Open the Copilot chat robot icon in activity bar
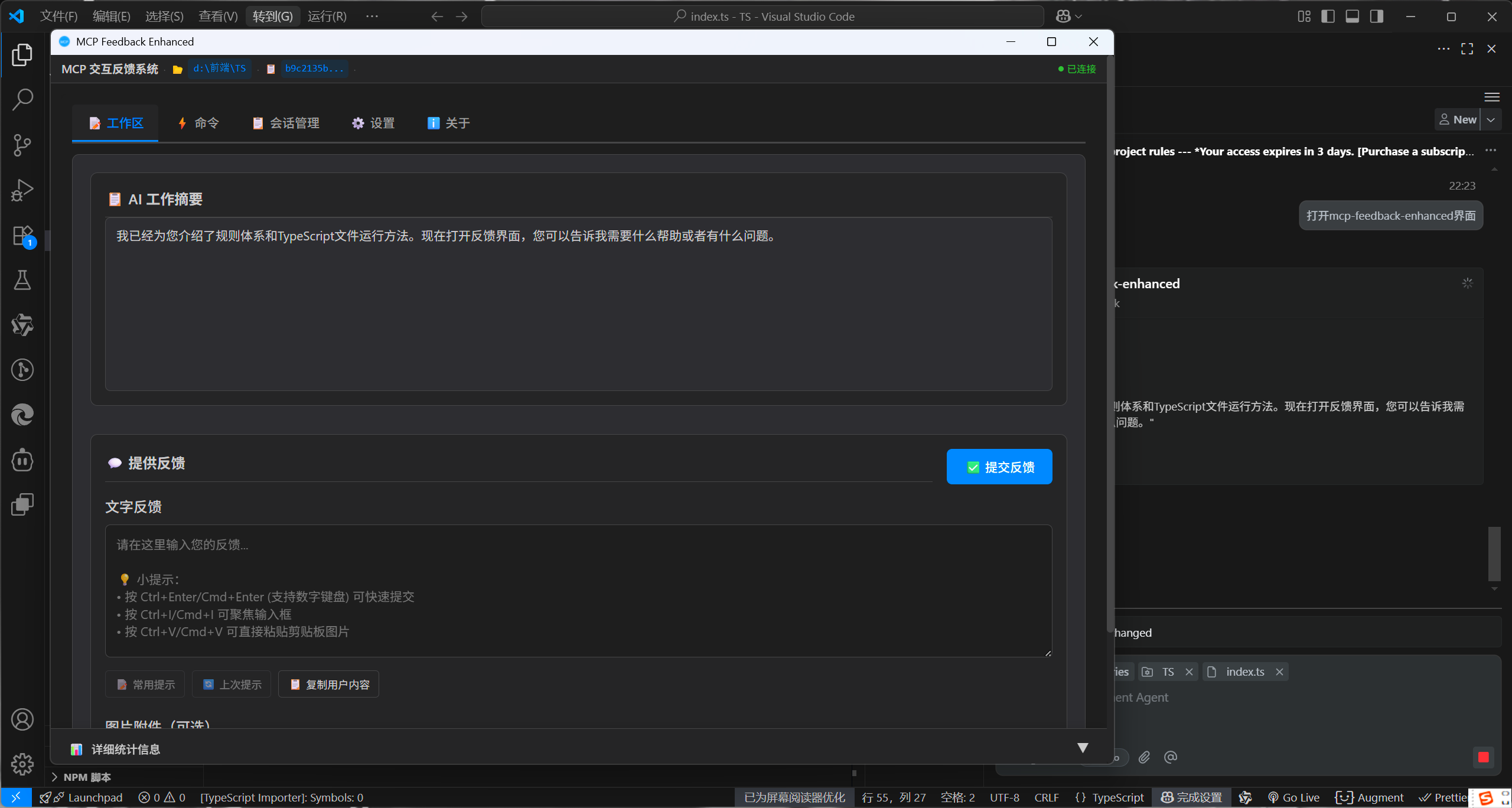This screenshot has height=808, width=1512. (22, 460)
